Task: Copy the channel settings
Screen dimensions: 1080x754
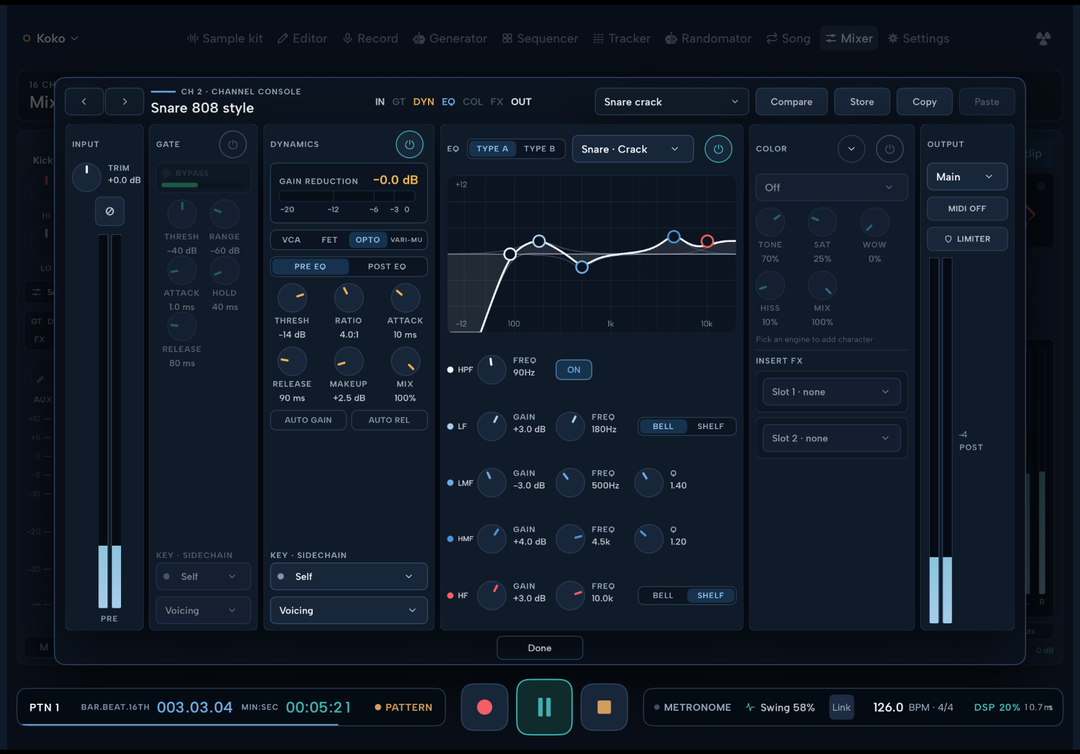Action: coord(924,102)
